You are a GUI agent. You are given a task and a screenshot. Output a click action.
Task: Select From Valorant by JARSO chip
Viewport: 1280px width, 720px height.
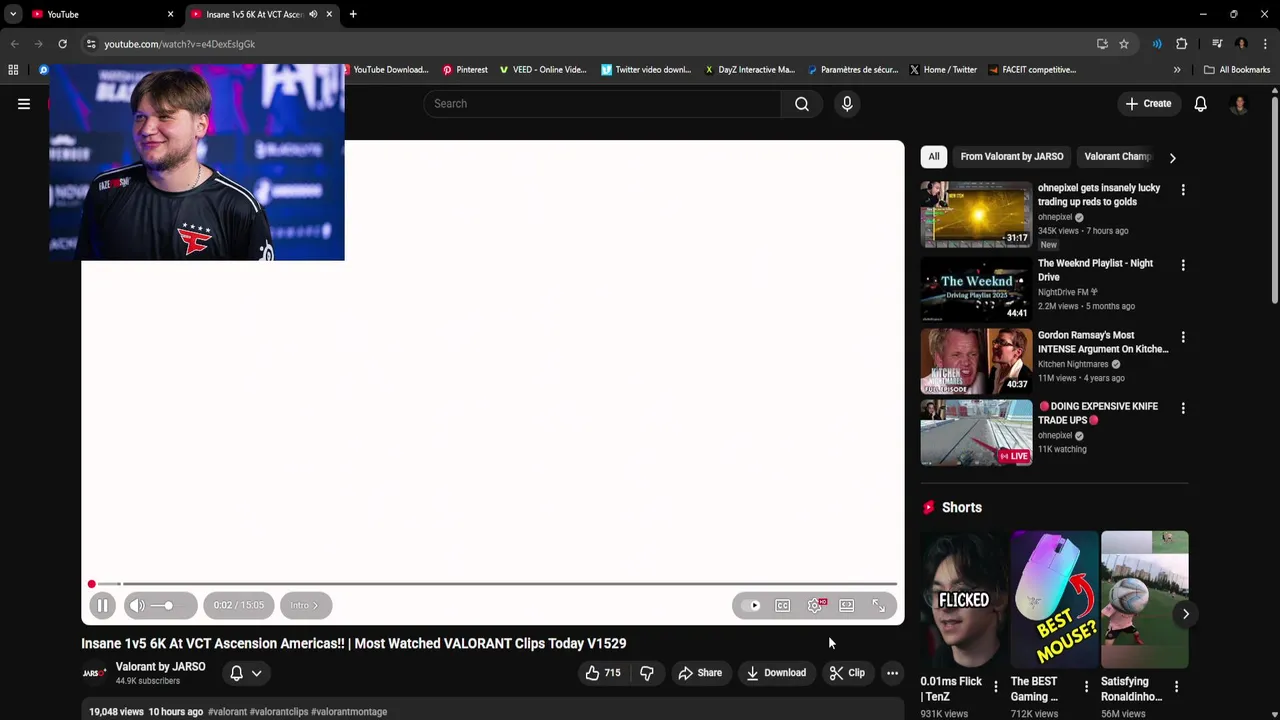pyautogui.click(x=1012, y=157)
